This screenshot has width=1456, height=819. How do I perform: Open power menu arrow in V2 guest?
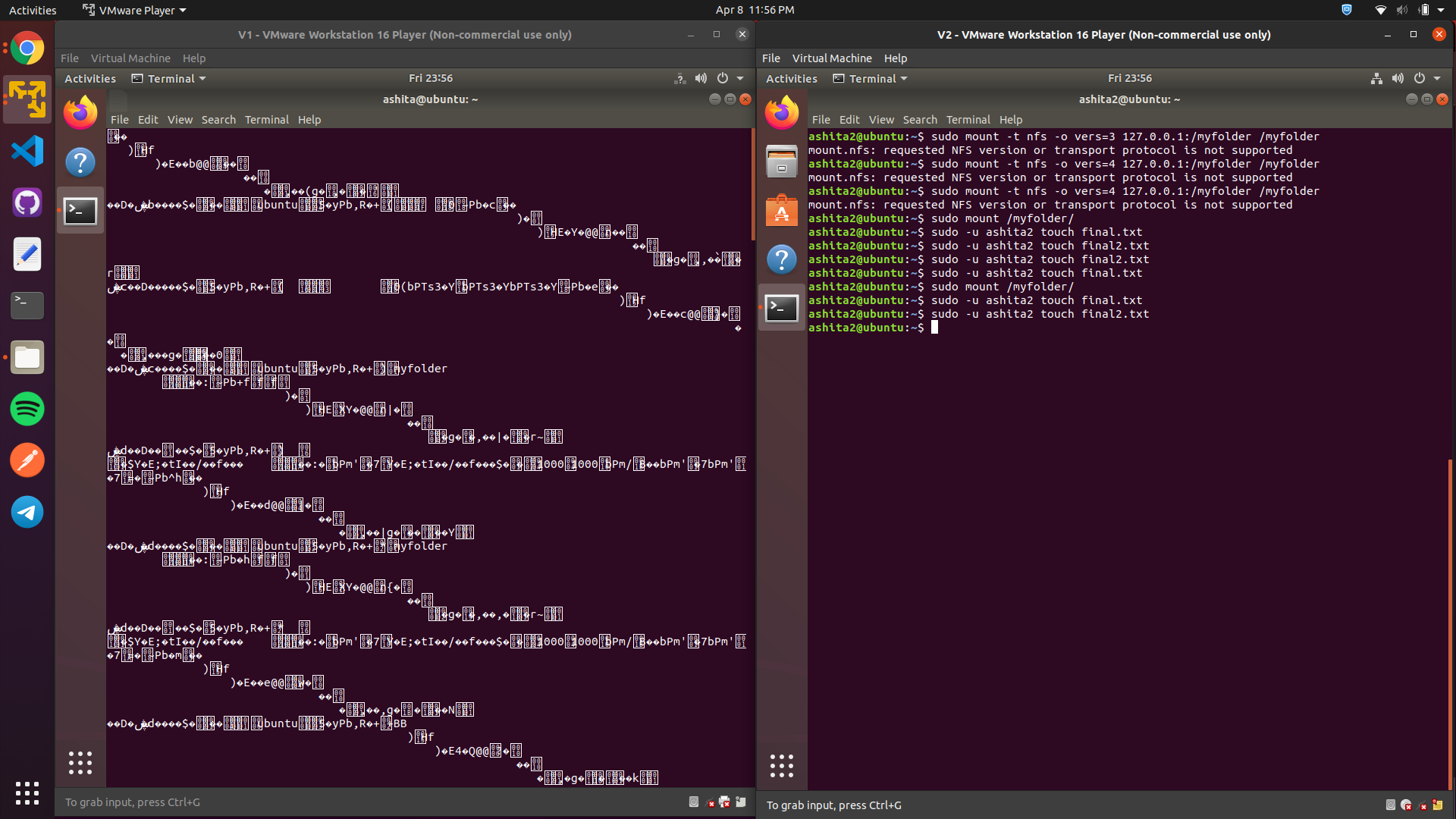click(x=1437, y=78)
